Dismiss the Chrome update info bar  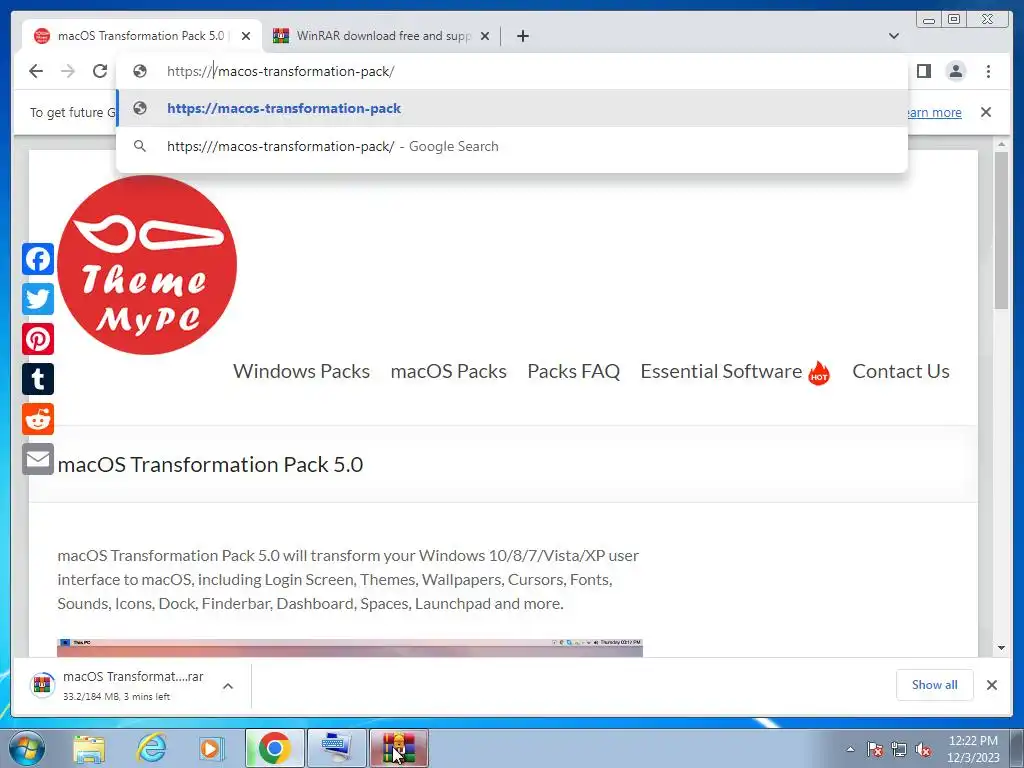[986, 112]
